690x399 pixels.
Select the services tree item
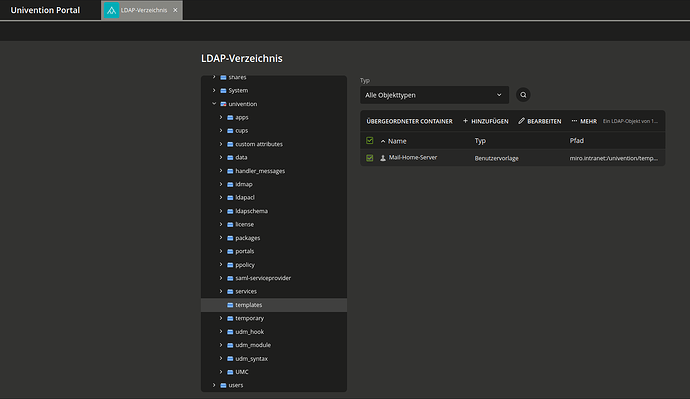click(x=246, y=292)
